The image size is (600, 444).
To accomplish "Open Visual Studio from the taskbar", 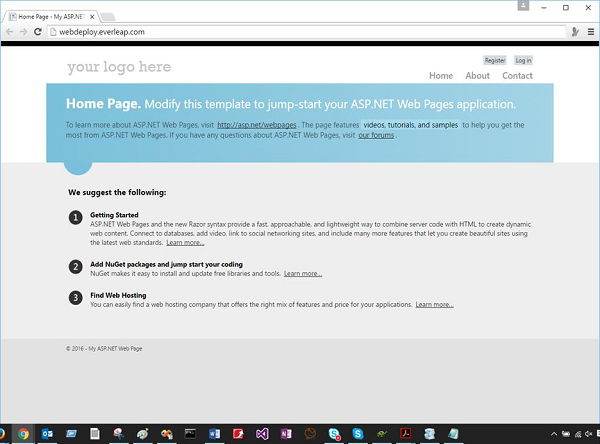I will point(262,434).
